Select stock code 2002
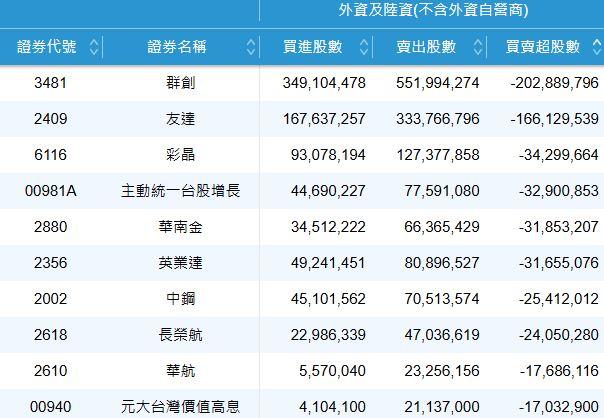Image resolution: width=604 pixels, height=418 pixels. (x=50, y=299)
